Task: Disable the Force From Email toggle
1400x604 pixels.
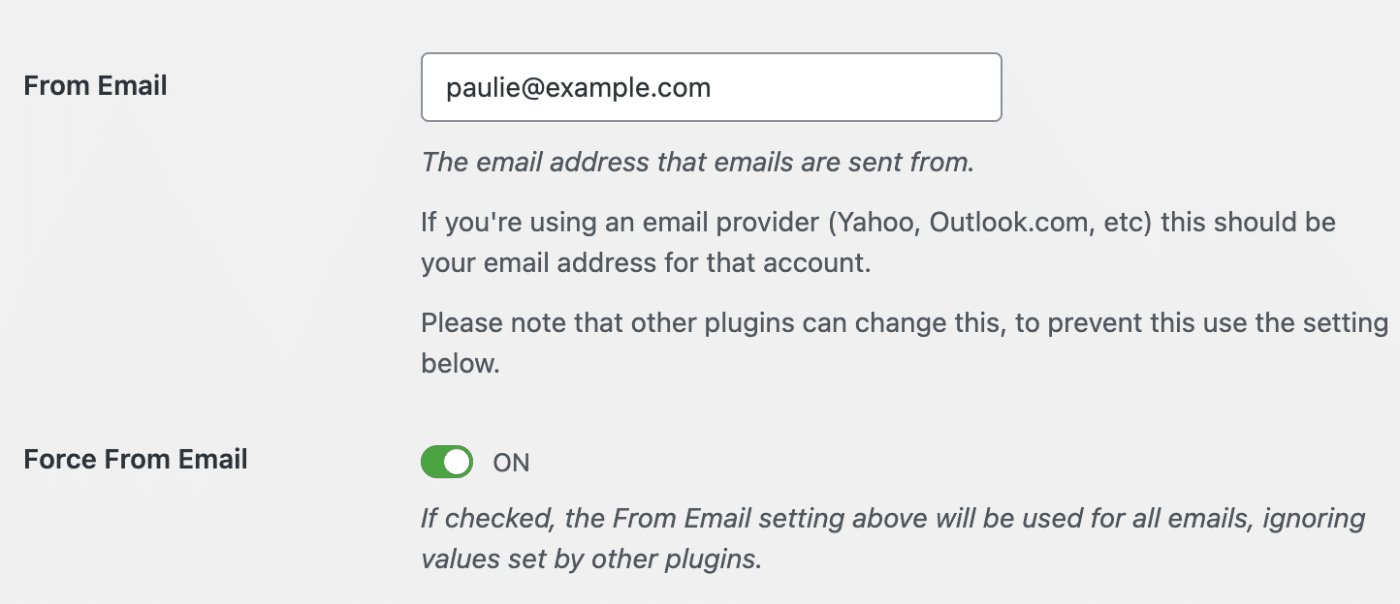Action: (446, 462)
